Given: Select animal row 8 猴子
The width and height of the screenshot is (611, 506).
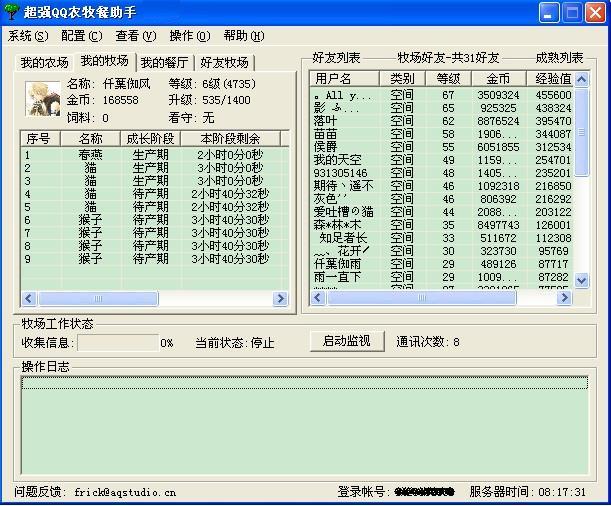Looking at the screenshot, I should click(x=154, y=246).
